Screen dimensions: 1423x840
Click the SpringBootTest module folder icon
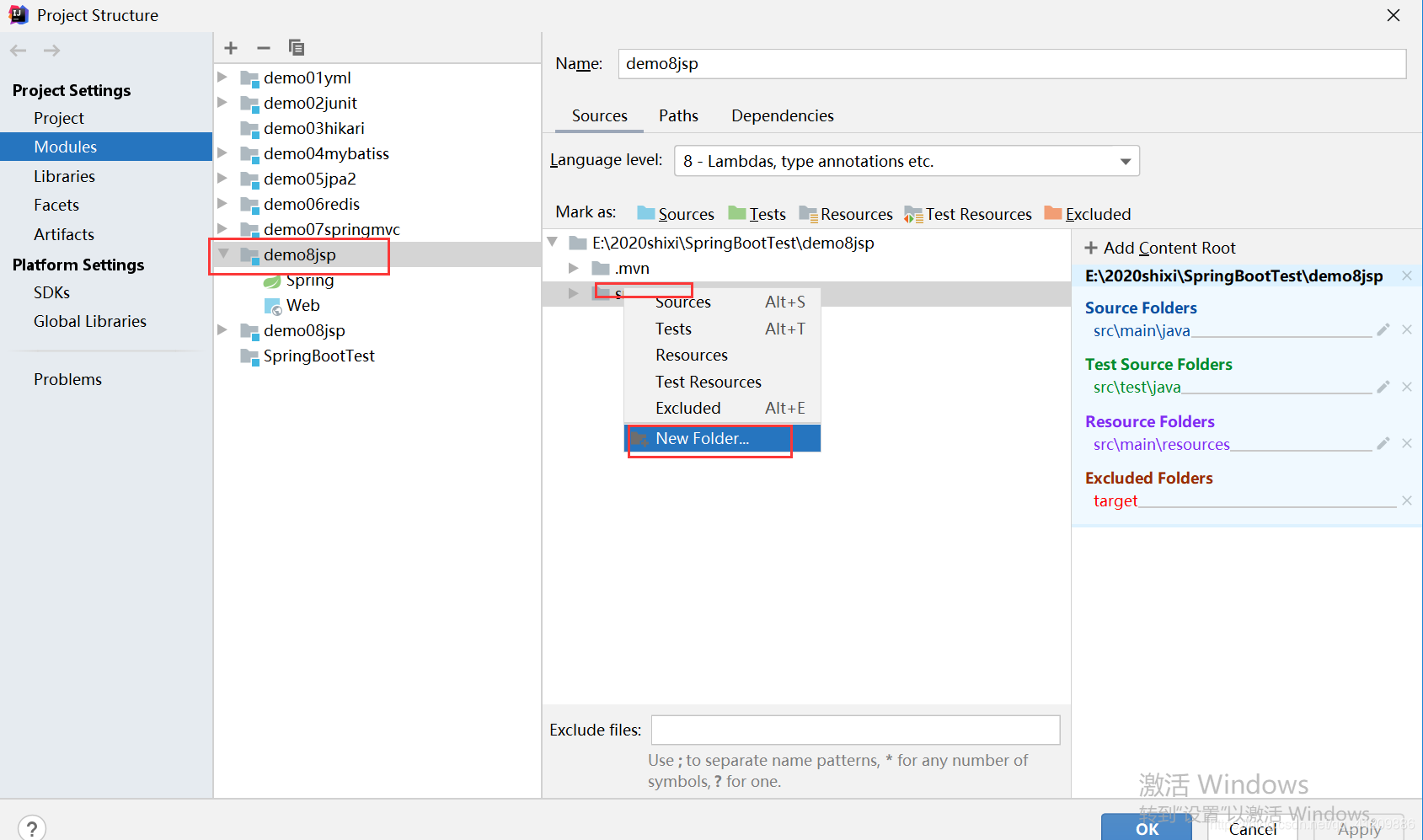coord(249,356)
